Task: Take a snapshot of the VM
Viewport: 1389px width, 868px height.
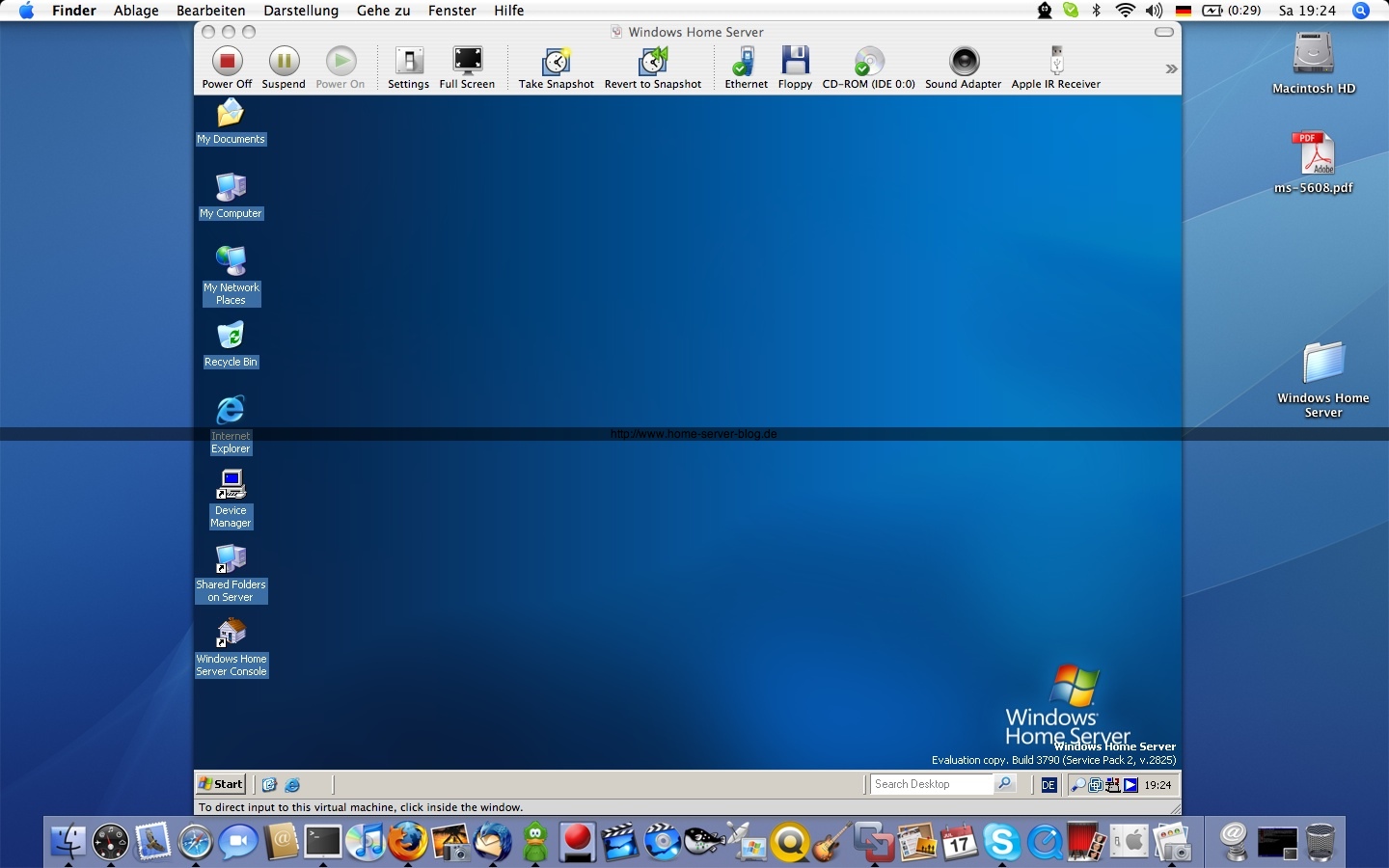Action: tap(557, 68)
